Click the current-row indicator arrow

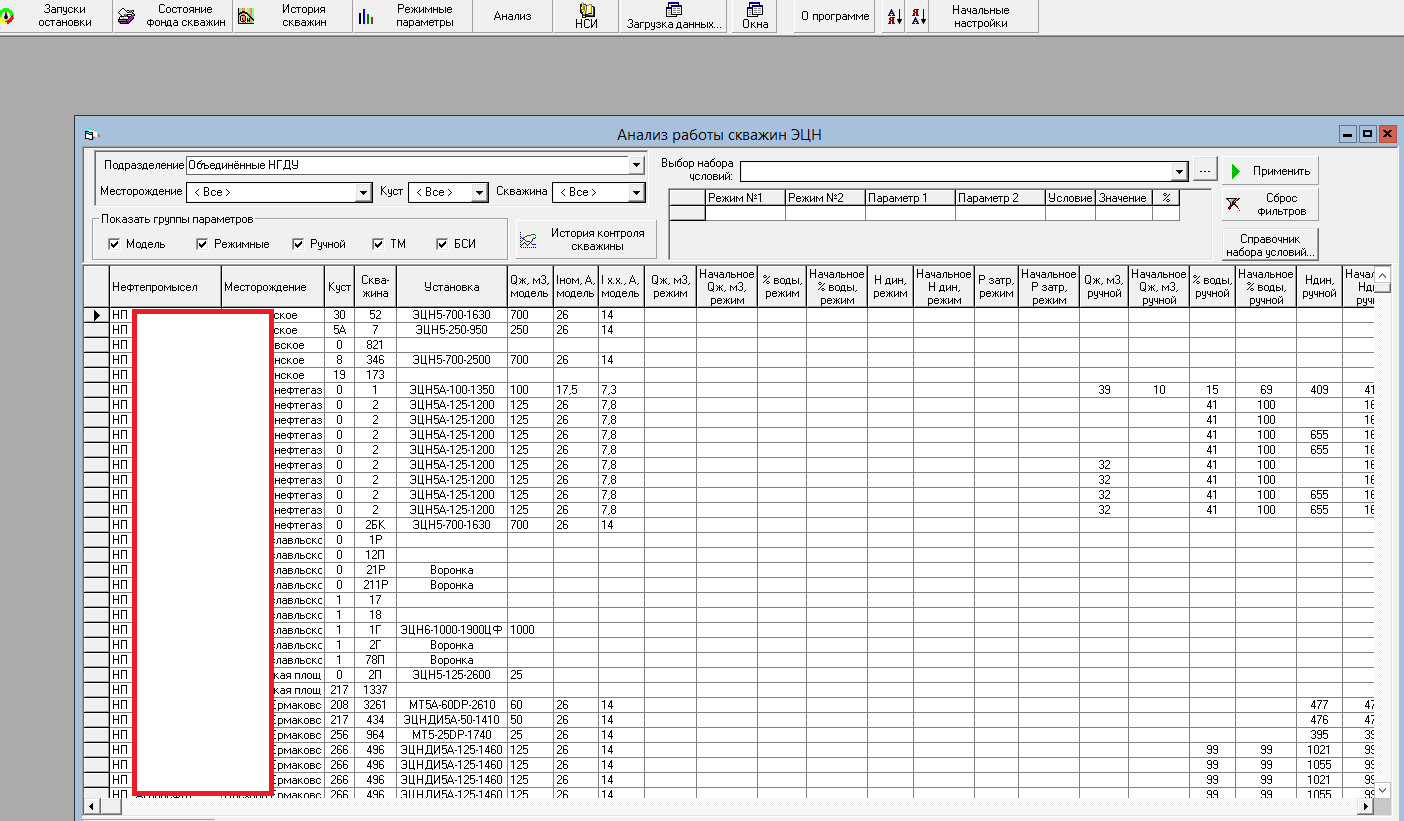96,315
